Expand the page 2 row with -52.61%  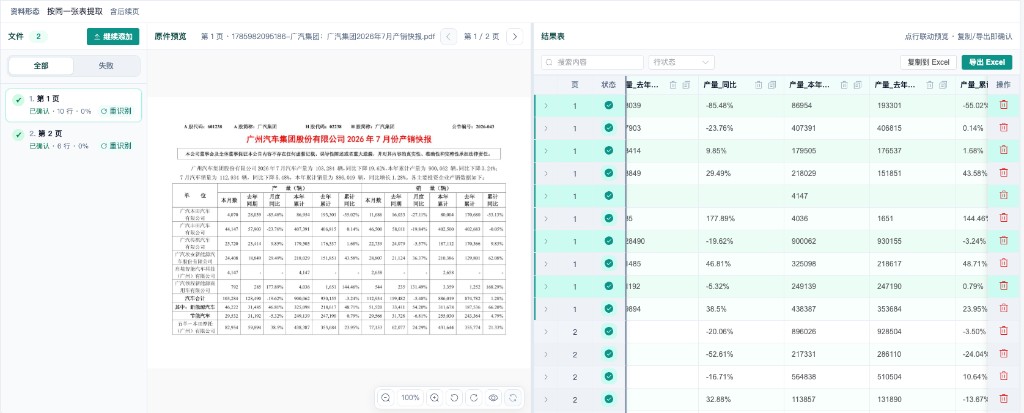pos(546,354)
